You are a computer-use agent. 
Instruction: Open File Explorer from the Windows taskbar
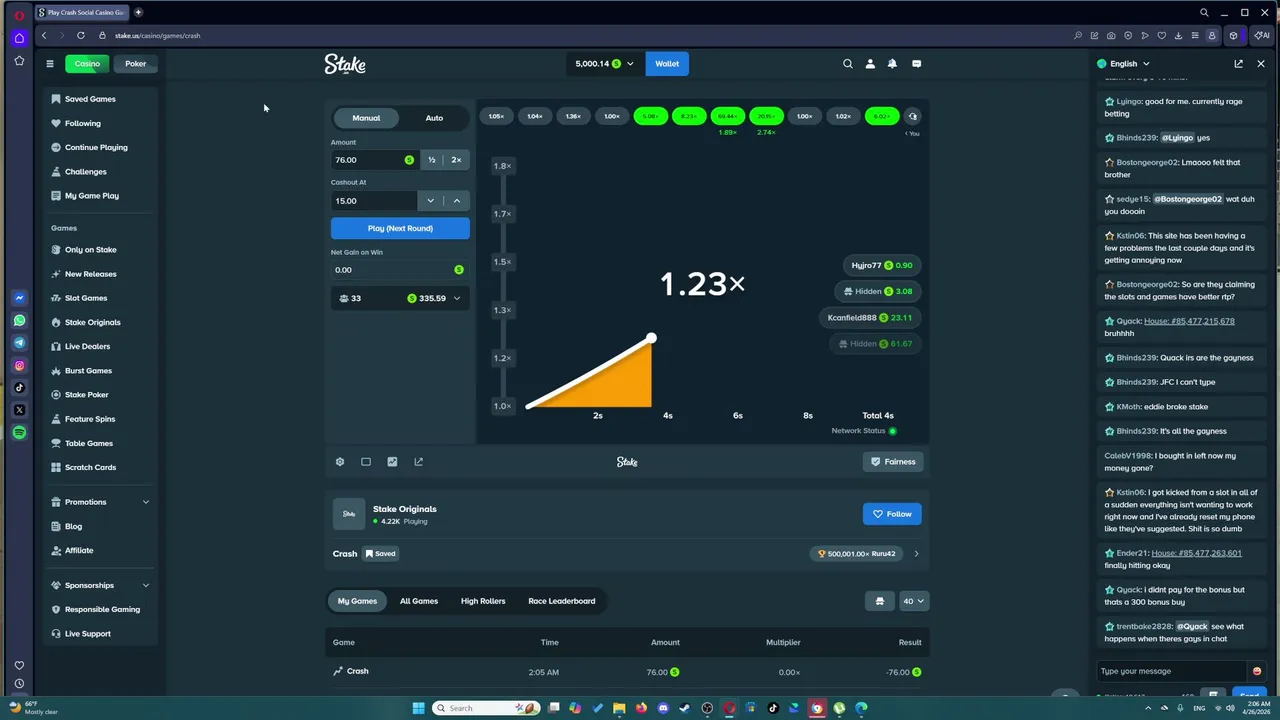click(x=619, y=708)
